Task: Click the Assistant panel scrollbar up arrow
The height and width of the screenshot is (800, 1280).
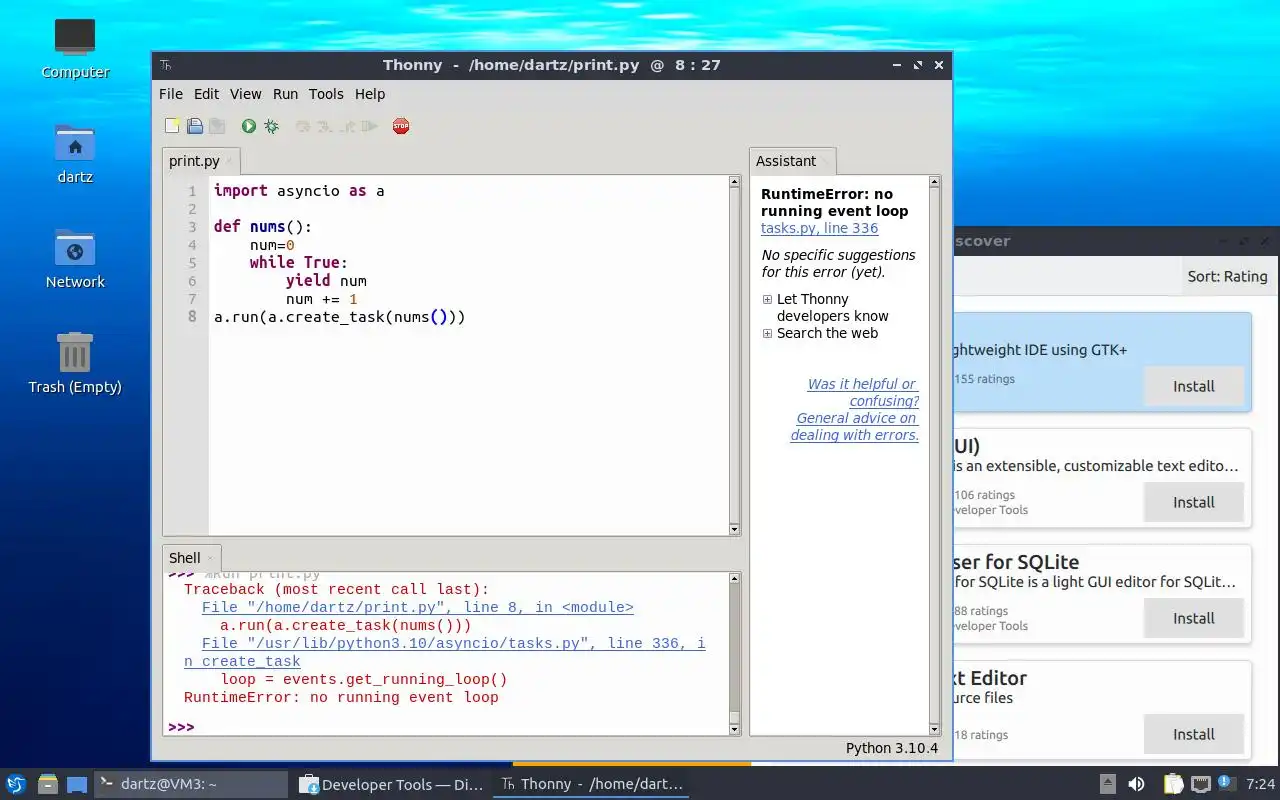Action: (935, 182)
